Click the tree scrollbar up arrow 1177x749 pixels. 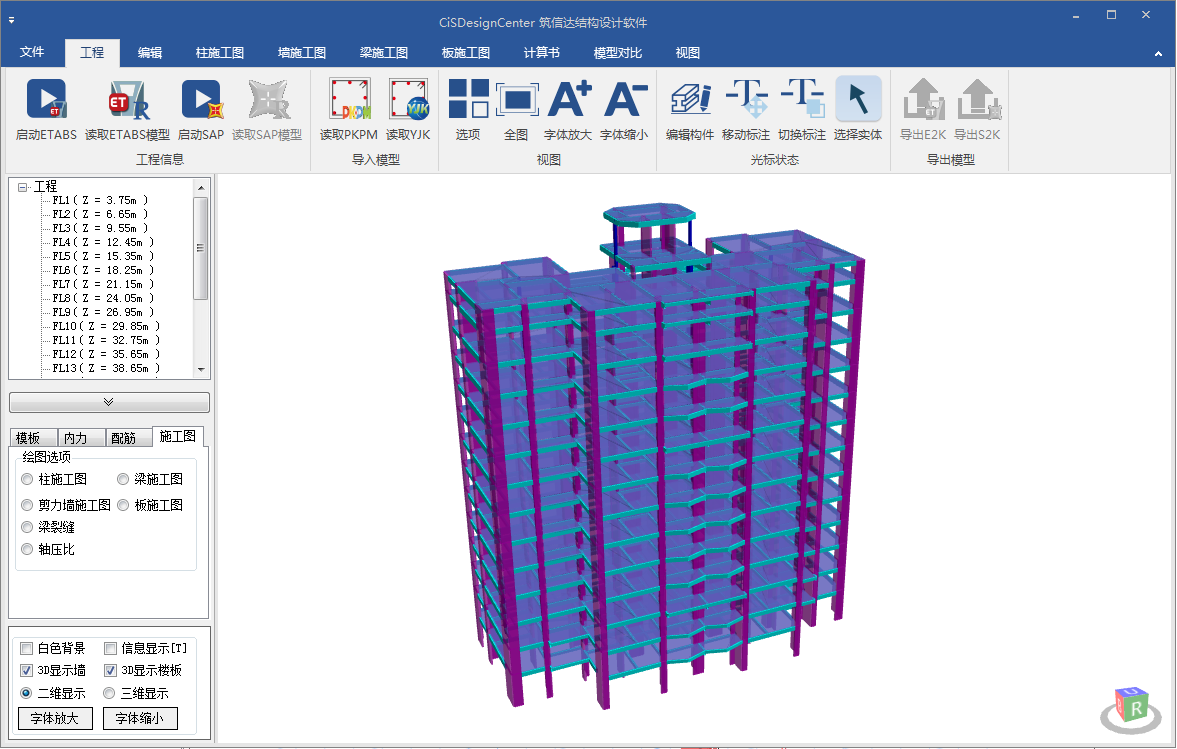[201, 187]
